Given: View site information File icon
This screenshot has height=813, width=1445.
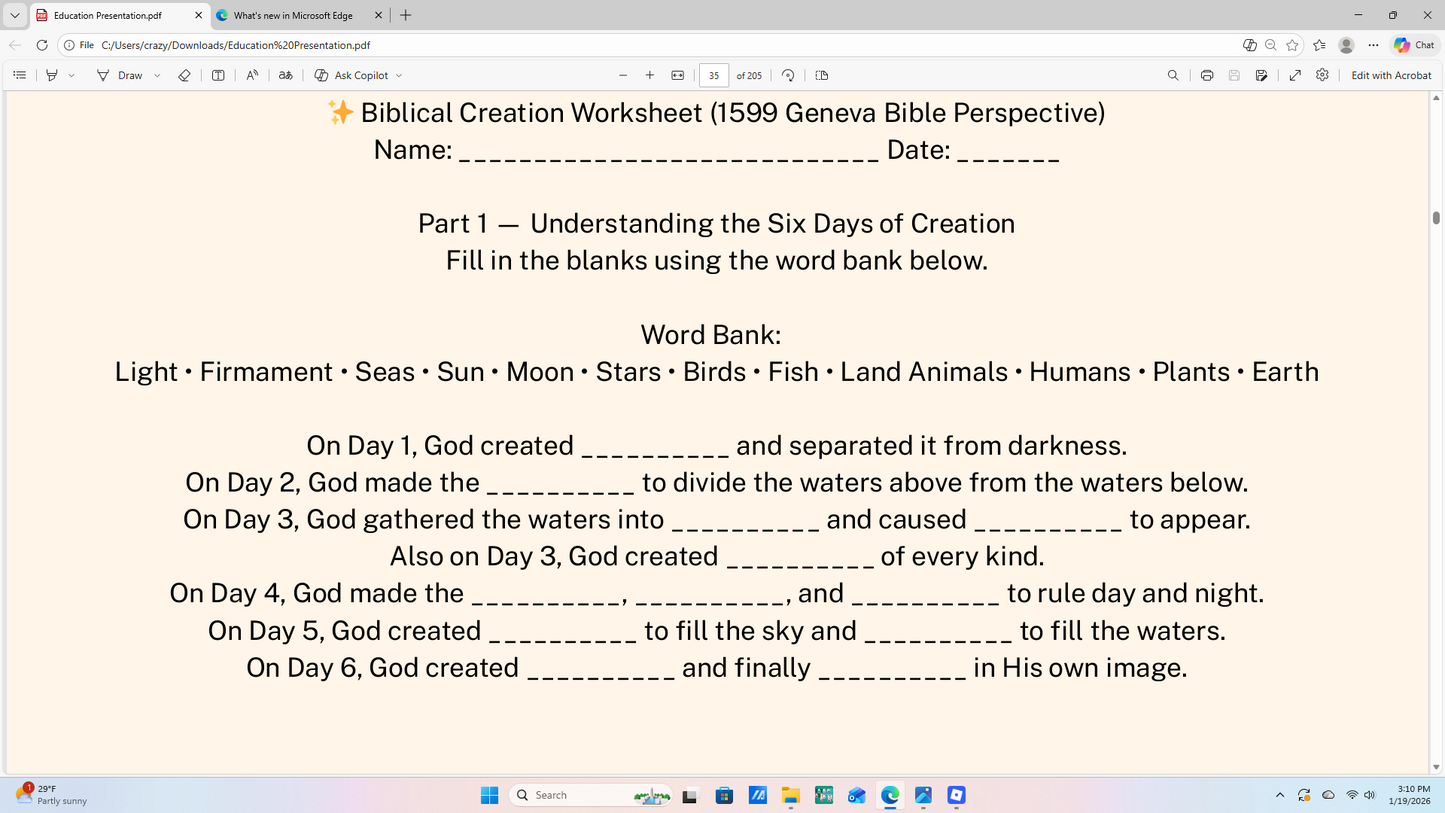Looking at the screenshot, I should (79, 45).
